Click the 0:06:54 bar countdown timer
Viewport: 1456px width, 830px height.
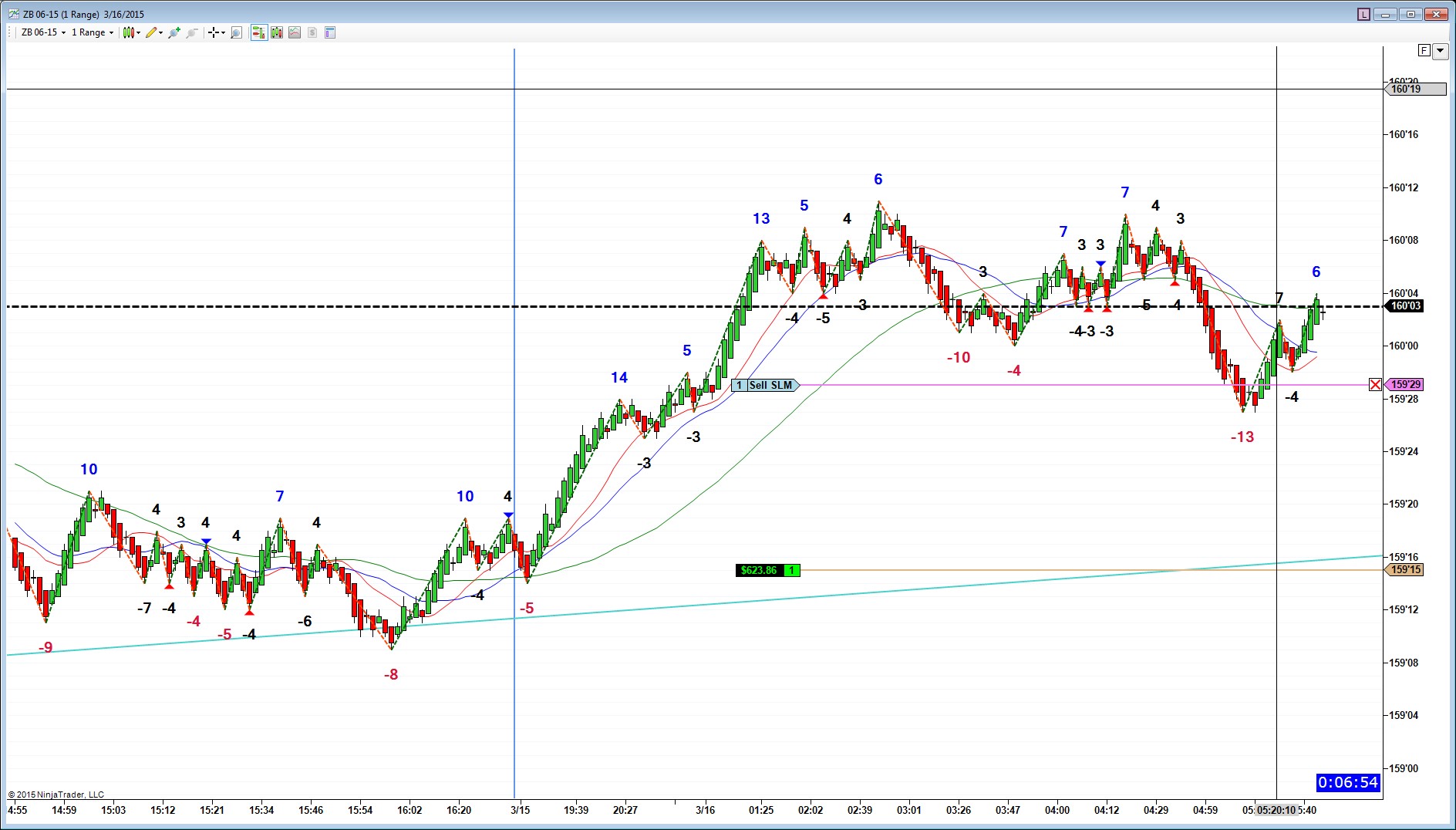point(1347,782)
